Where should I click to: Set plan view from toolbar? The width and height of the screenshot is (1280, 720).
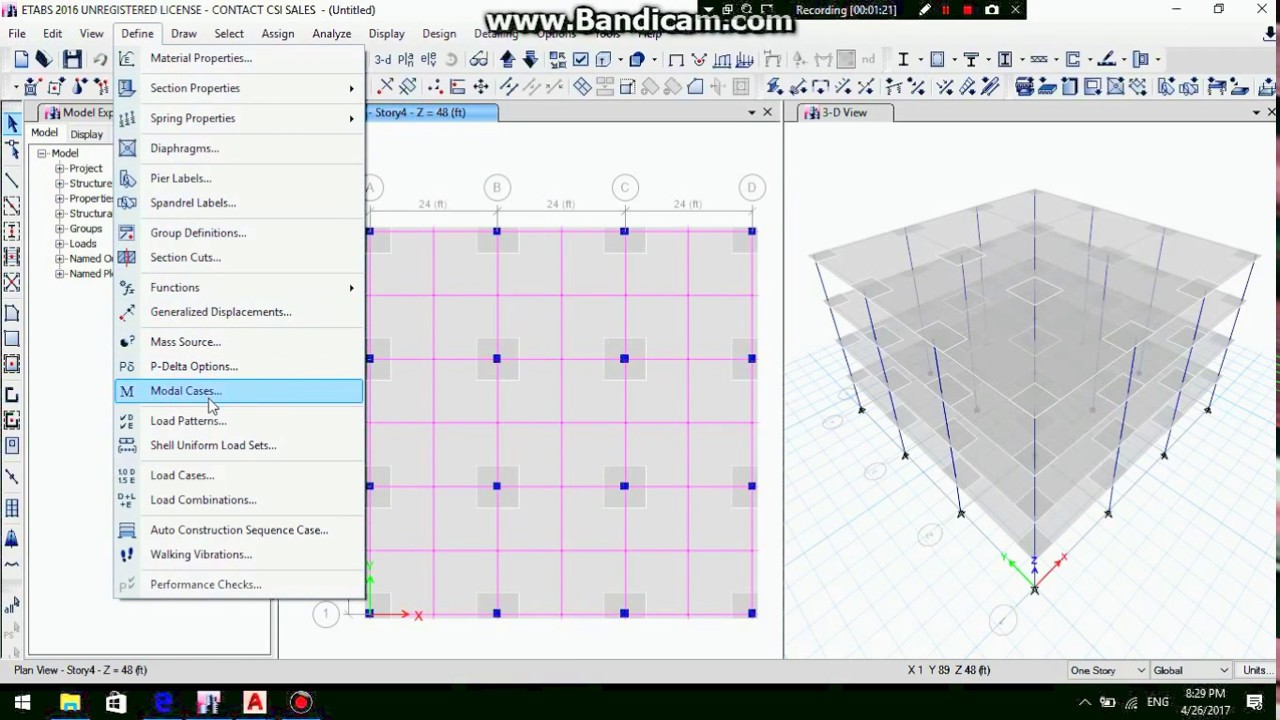pyautogui.click(x=407, y=59)
